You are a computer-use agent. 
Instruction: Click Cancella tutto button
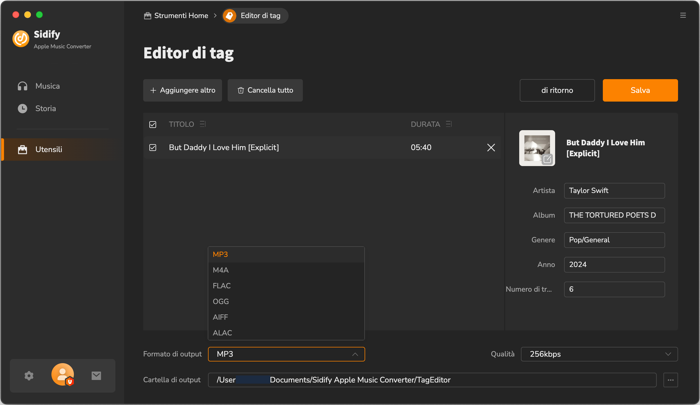(265, 90)
